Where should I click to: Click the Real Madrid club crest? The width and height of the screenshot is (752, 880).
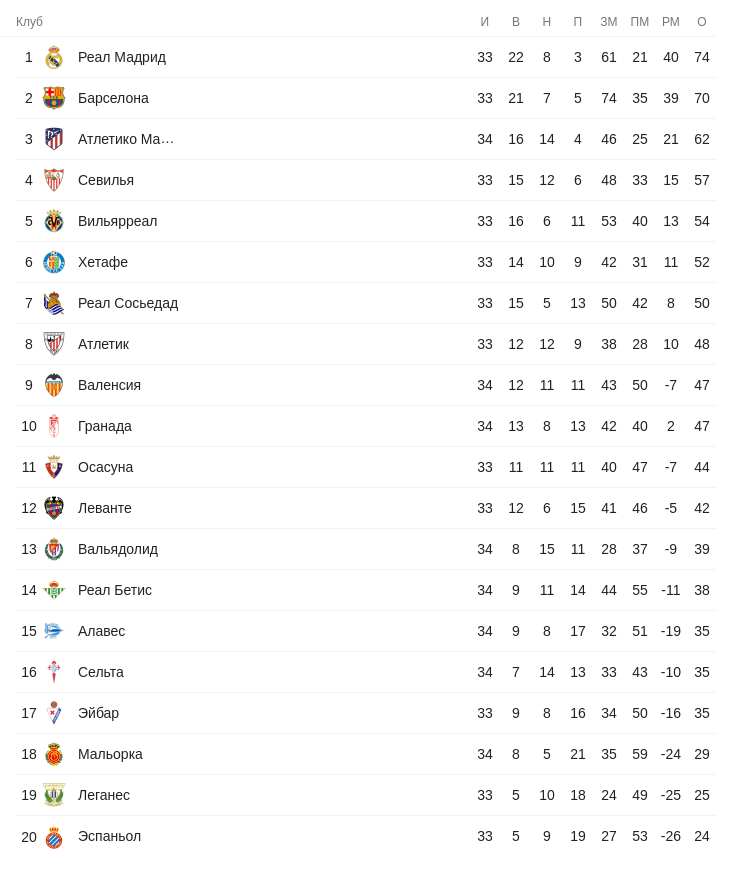coord(54,57)
